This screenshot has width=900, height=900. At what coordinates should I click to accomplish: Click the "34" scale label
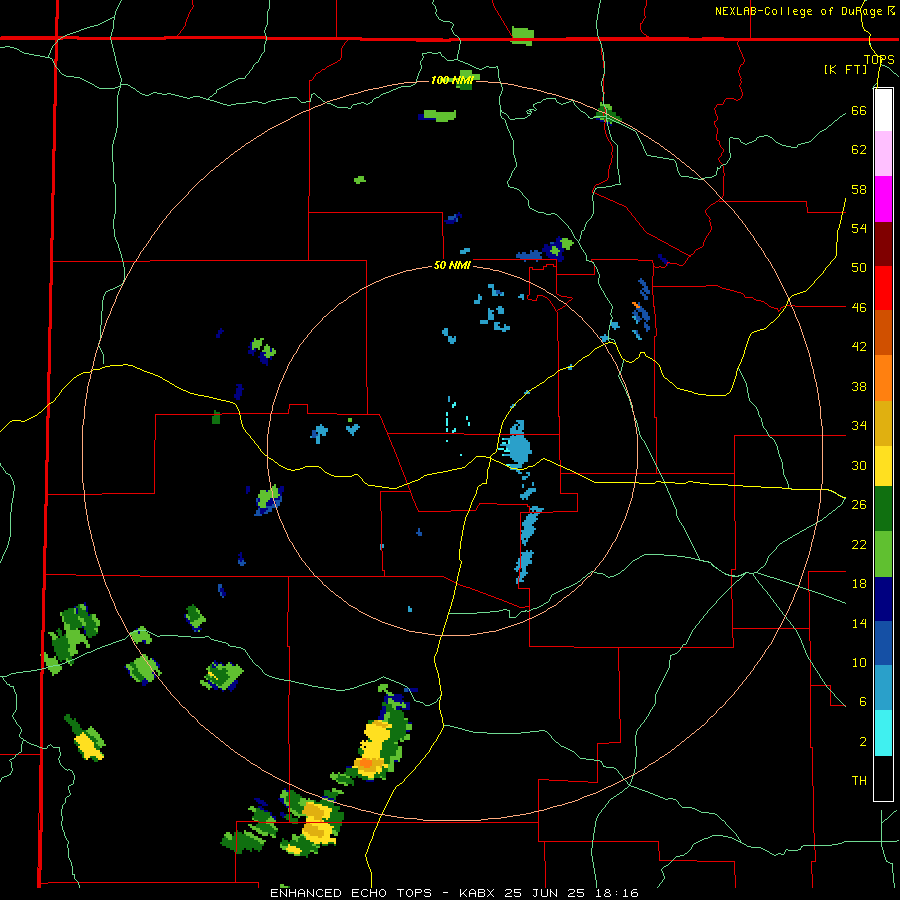pos(859,425)
